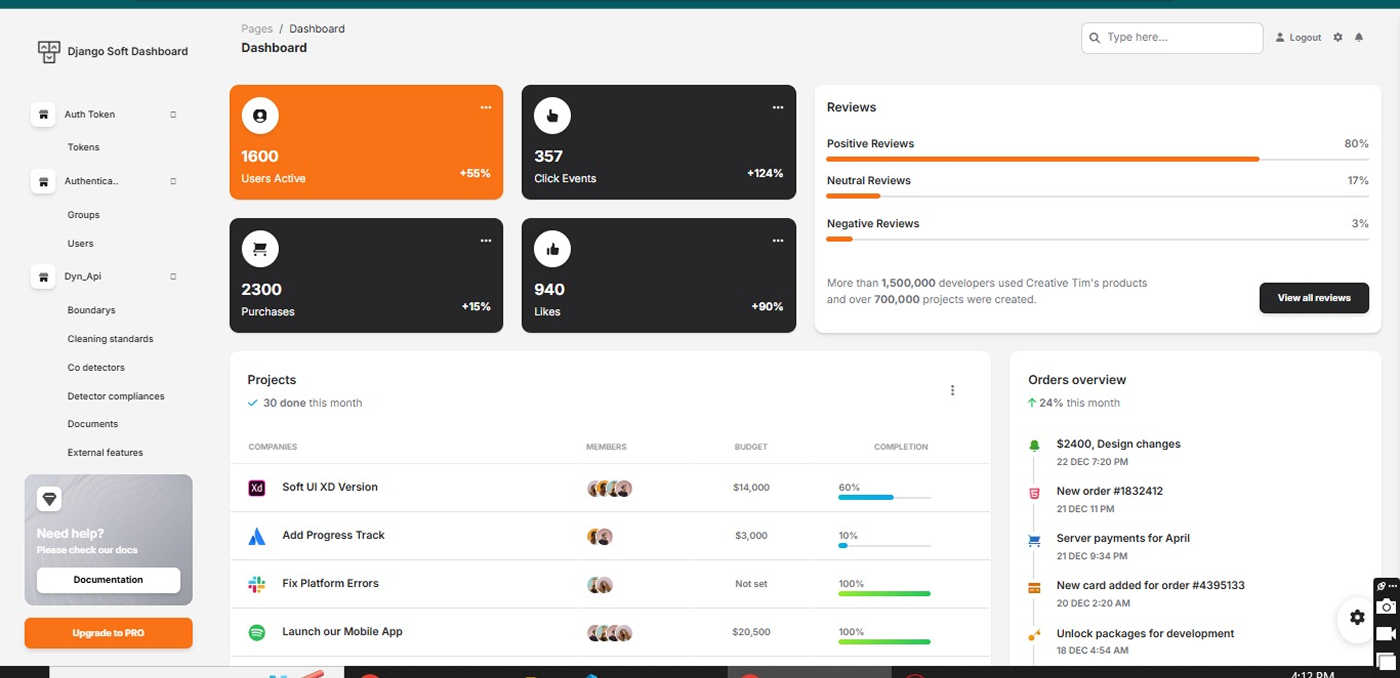Image resolution: width=1400 pixels, height=678 pixels.
Task: Focus the 'Type here...' search field
Action: click(1178, 38)
